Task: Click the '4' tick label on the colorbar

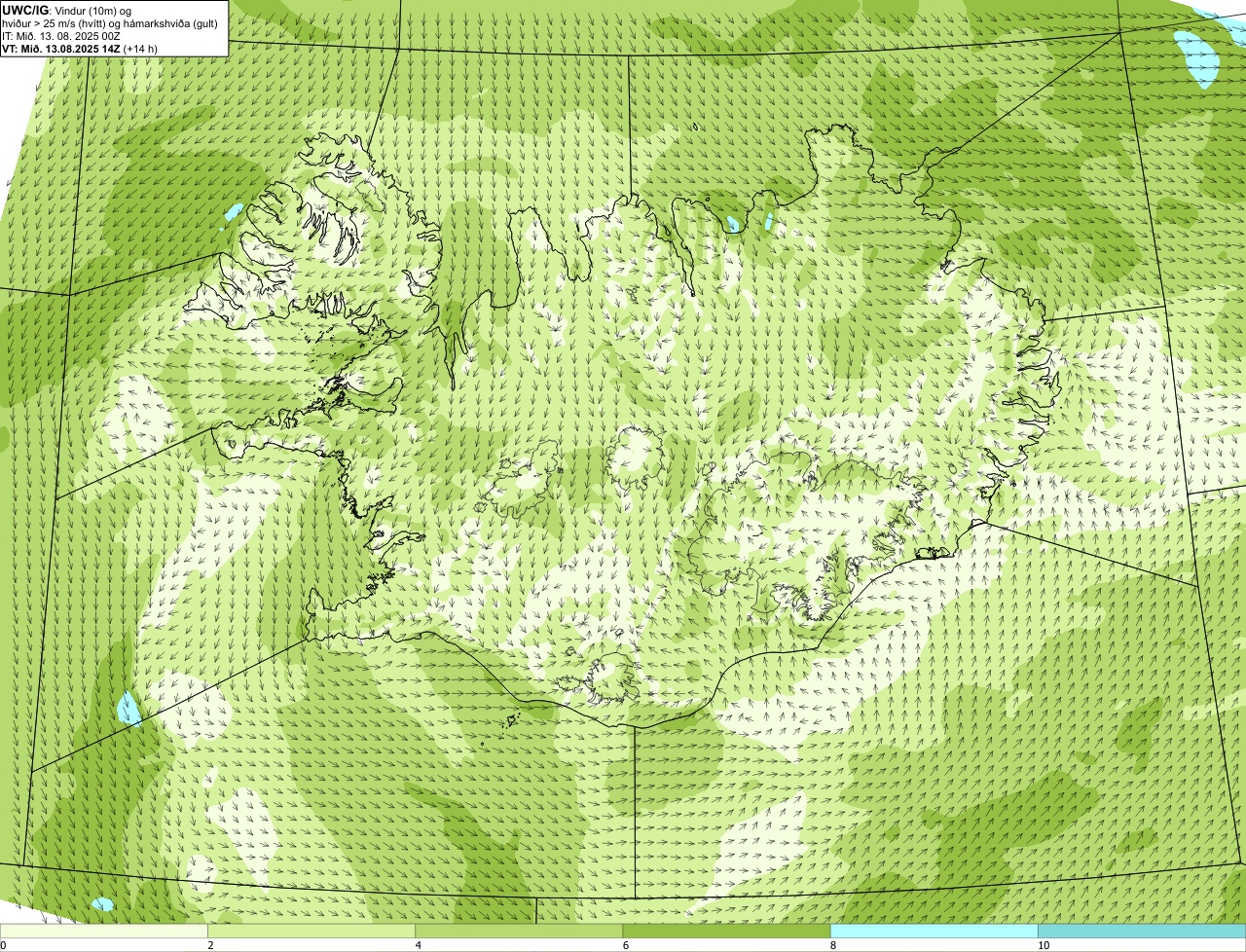Action: [x=418, y=945]
